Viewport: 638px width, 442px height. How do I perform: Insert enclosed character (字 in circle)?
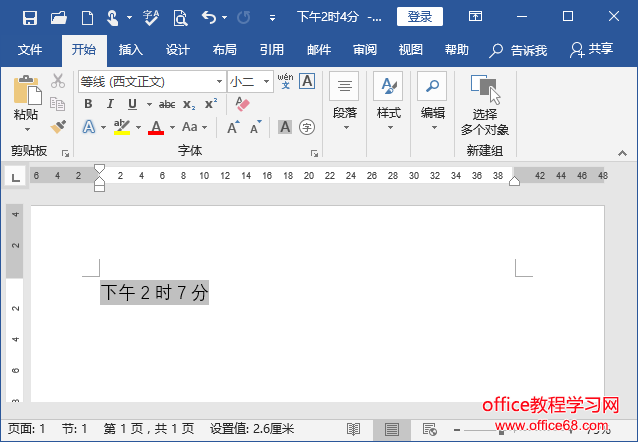point(307,127)
